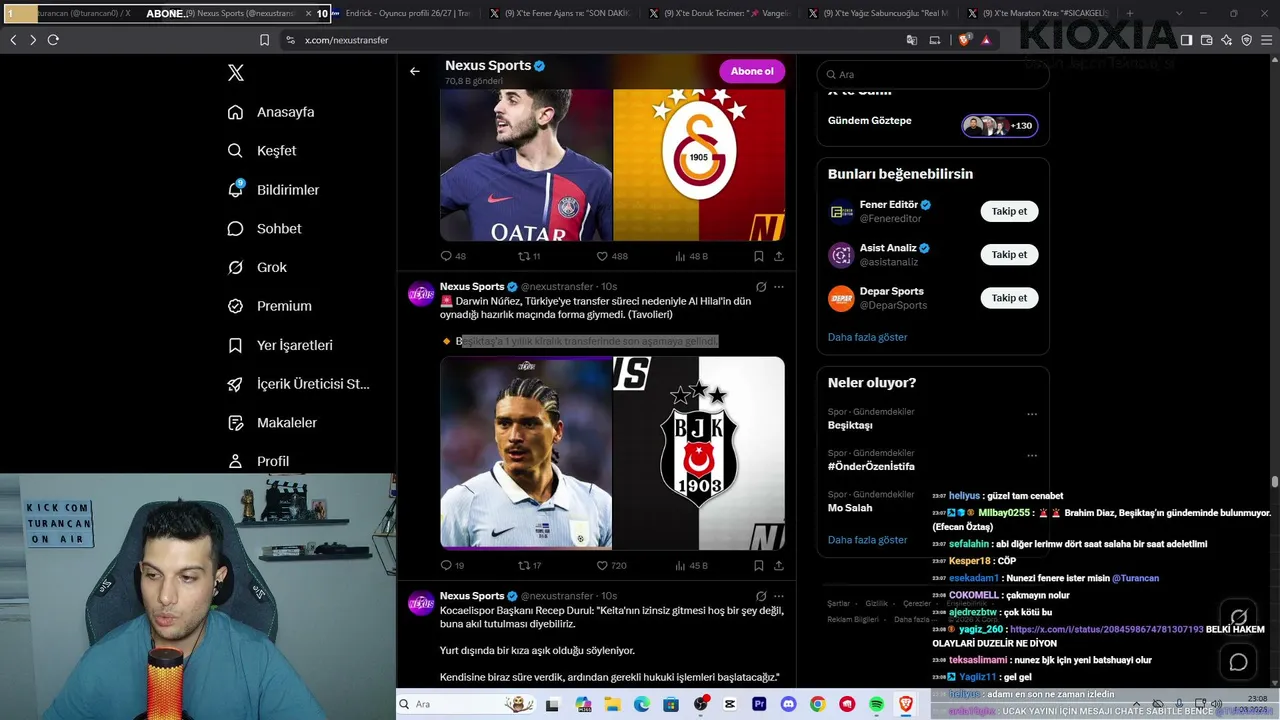Switch to the Doruk Tecimer X tab
1280x720 pixels.
tap(716, 14)
